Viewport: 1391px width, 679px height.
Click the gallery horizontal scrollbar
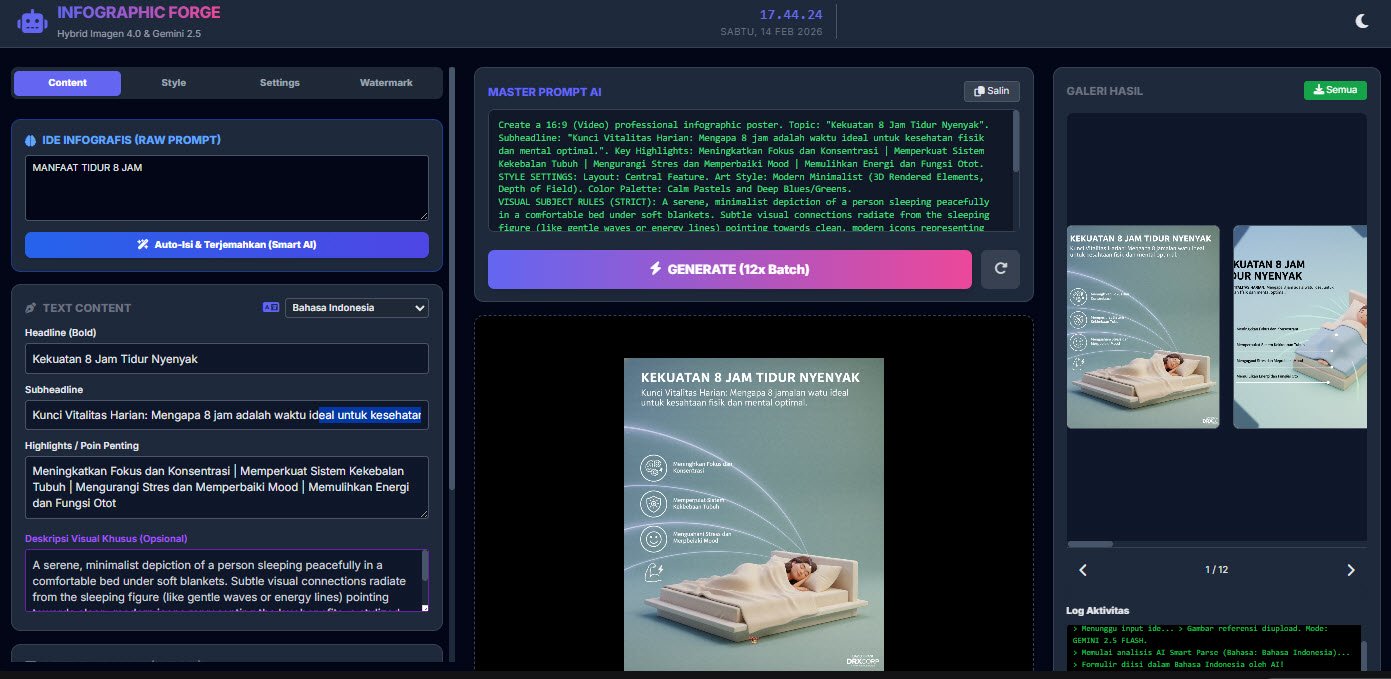(x=1090, y=544)
